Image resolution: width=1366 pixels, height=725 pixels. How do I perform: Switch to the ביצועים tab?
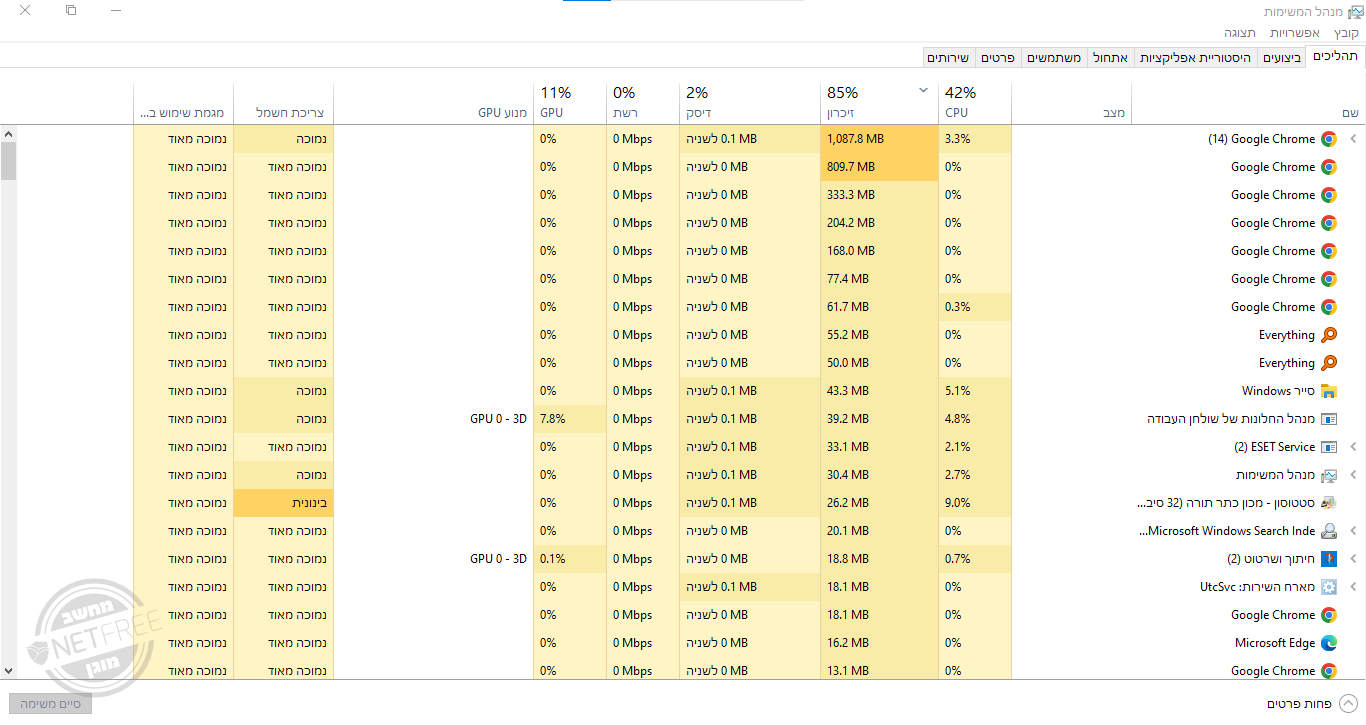tap(1282, 58)
